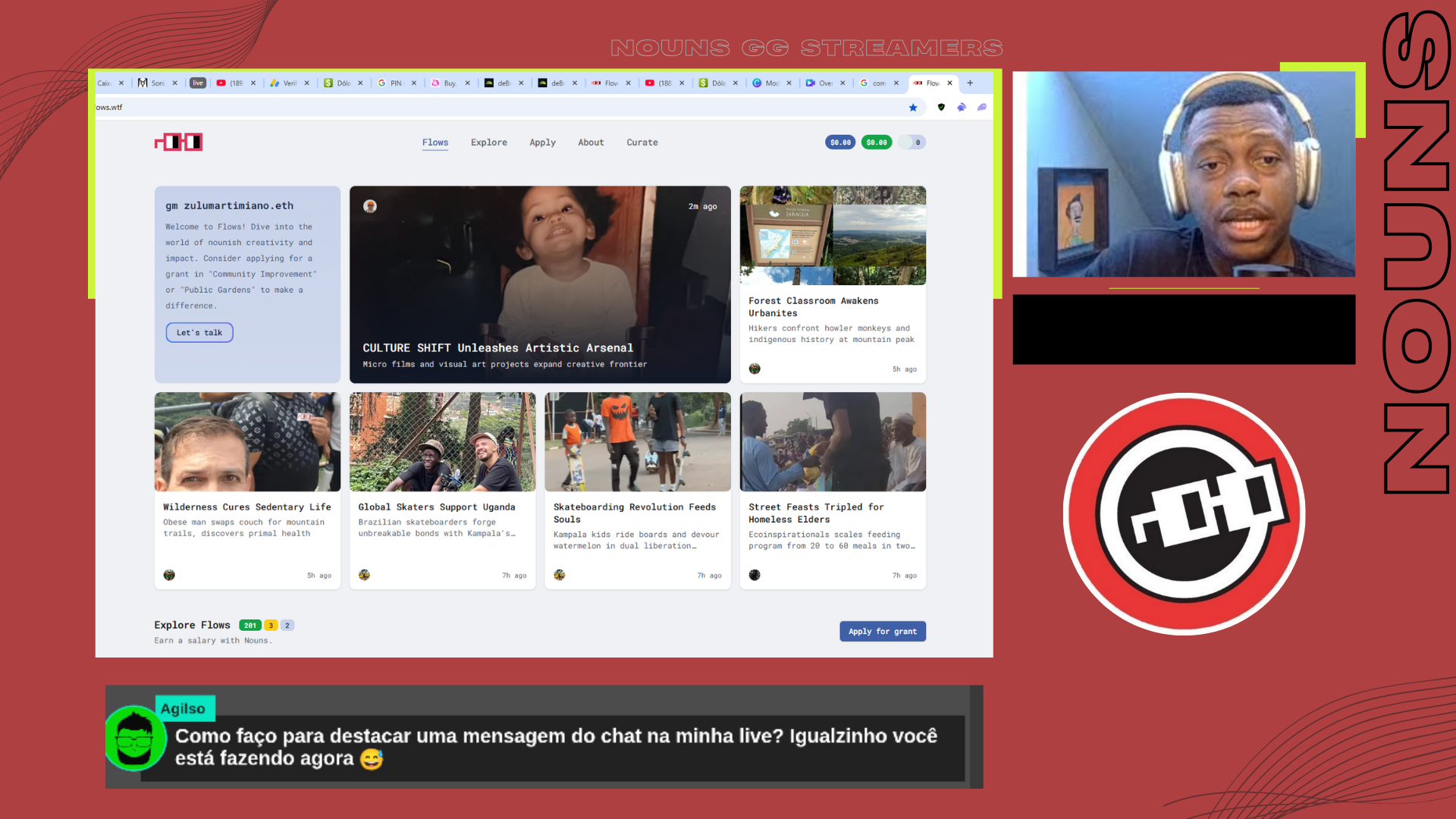
Task: Close the Over browser tab
Action: tap(843, 83)
